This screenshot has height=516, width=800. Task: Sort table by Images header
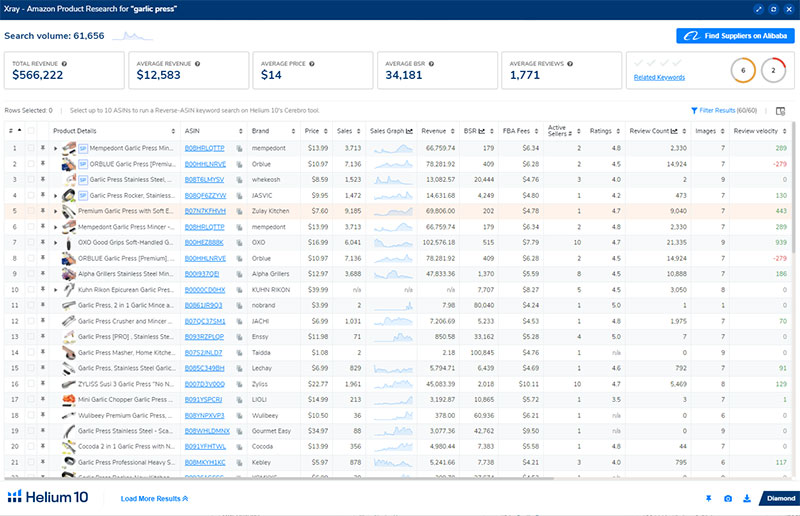[x=710, y=131]
